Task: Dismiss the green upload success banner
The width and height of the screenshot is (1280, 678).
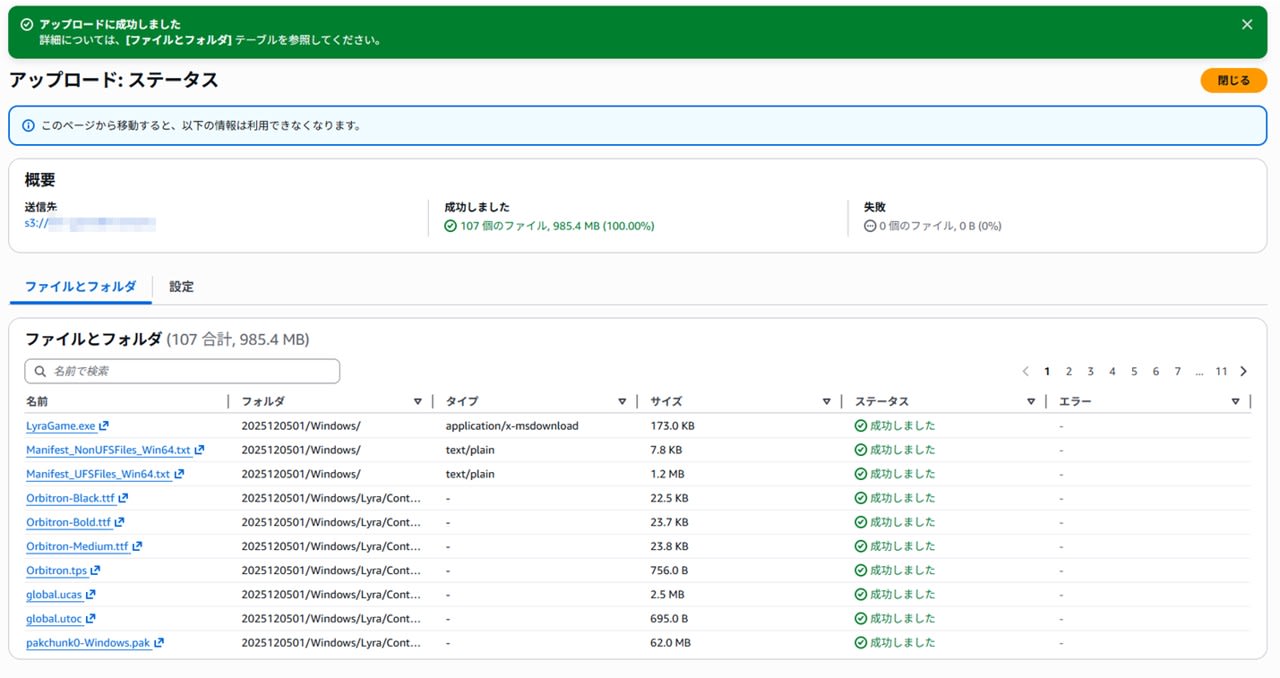Action: (x=1246, y=25)
